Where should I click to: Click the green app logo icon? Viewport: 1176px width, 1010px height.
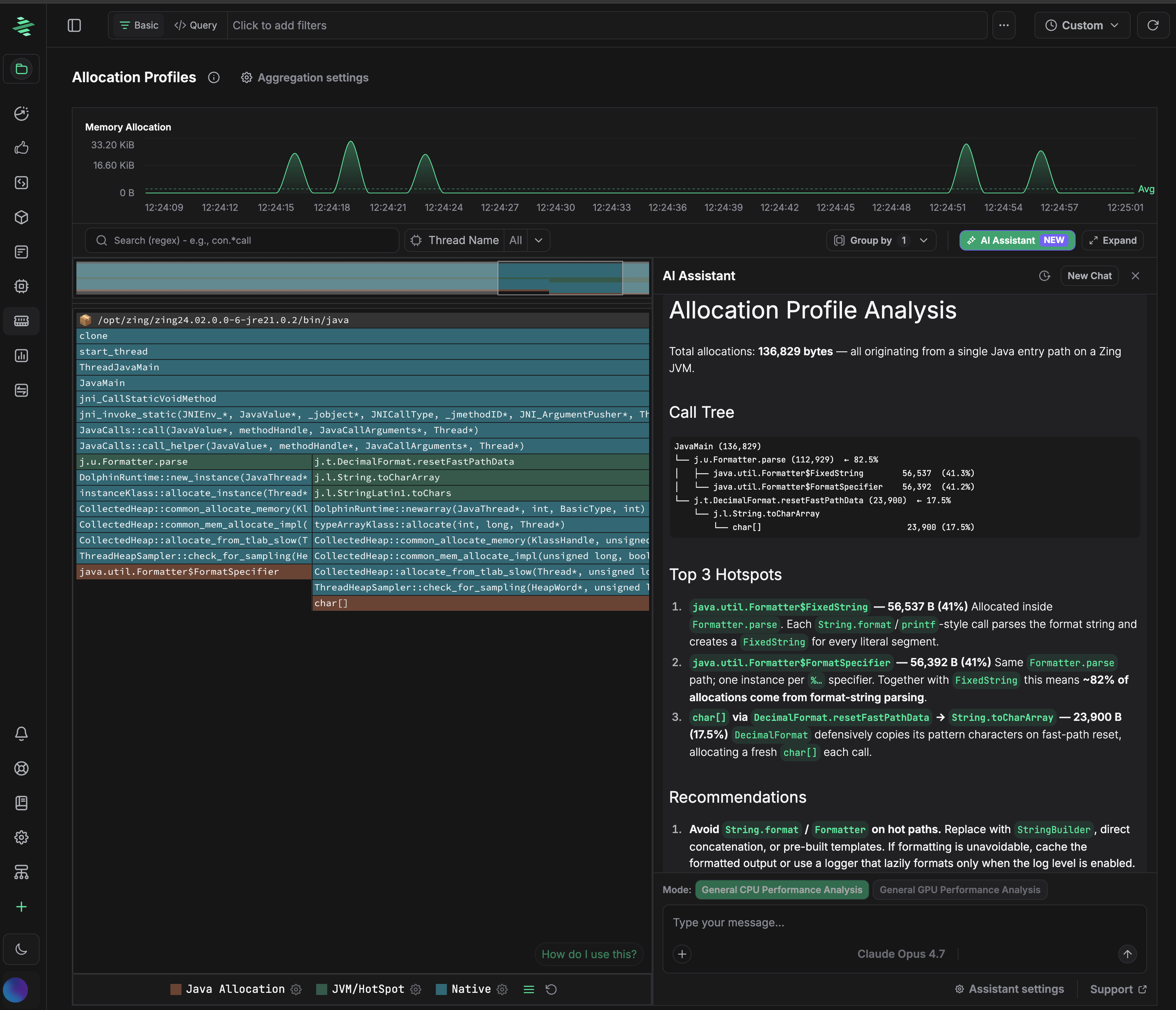pyautogui.click(x=23, y=25)
